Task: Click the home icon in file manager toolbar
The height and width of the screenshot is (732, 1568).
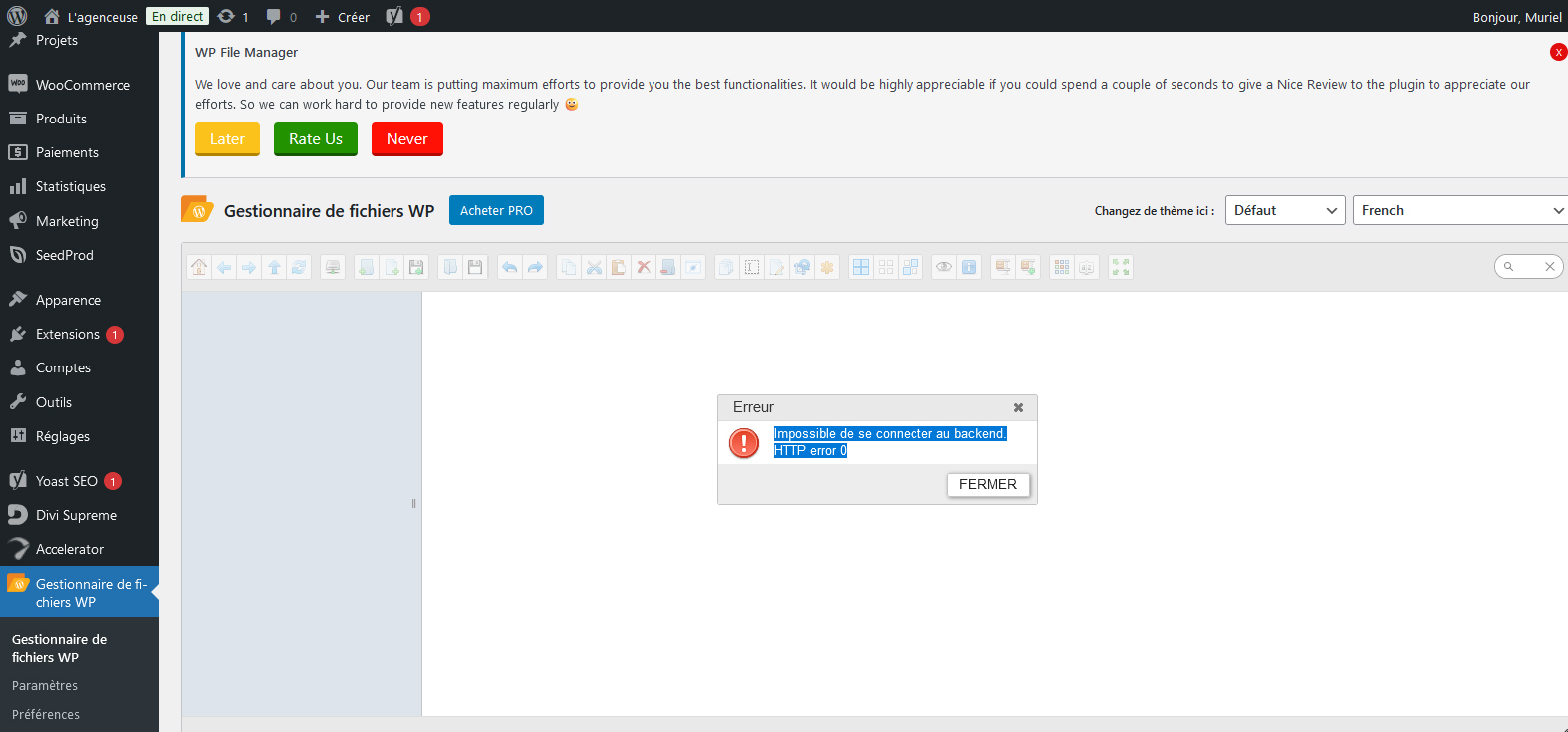Action: (199, 267)
